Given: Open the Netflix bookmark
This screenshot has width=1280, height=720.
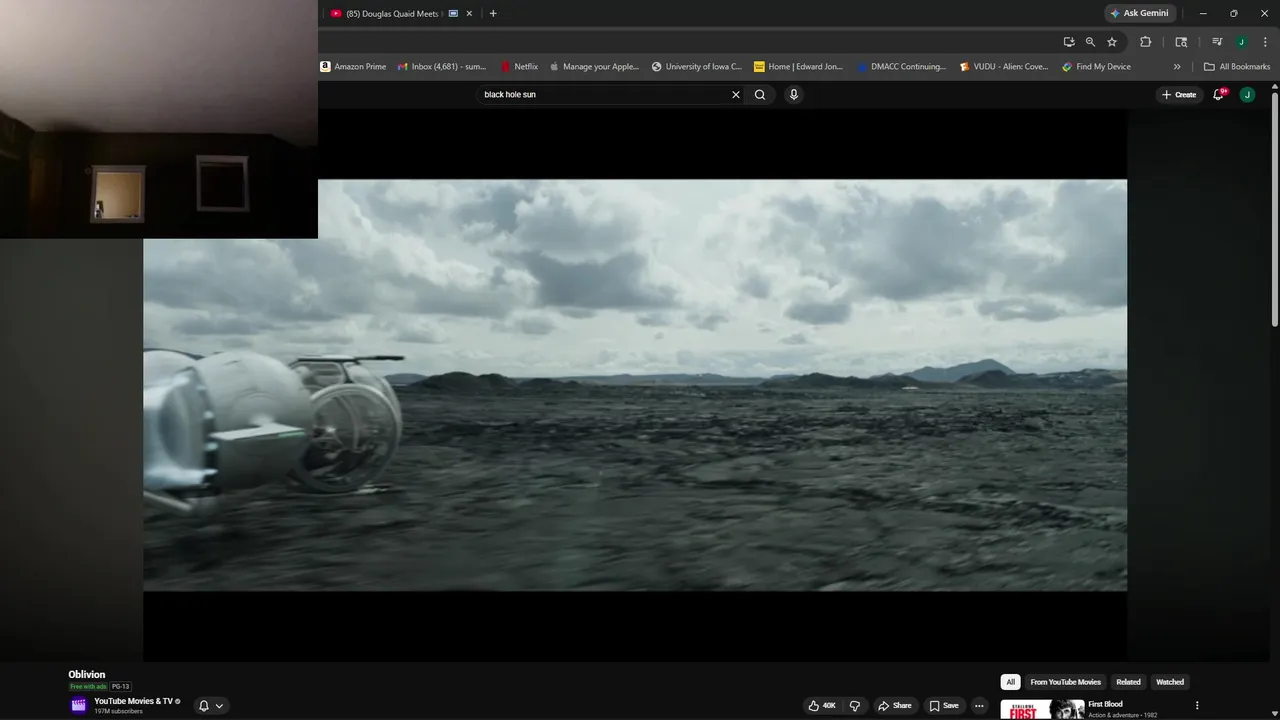Looking at the screenshot, I should pos(520,67).
